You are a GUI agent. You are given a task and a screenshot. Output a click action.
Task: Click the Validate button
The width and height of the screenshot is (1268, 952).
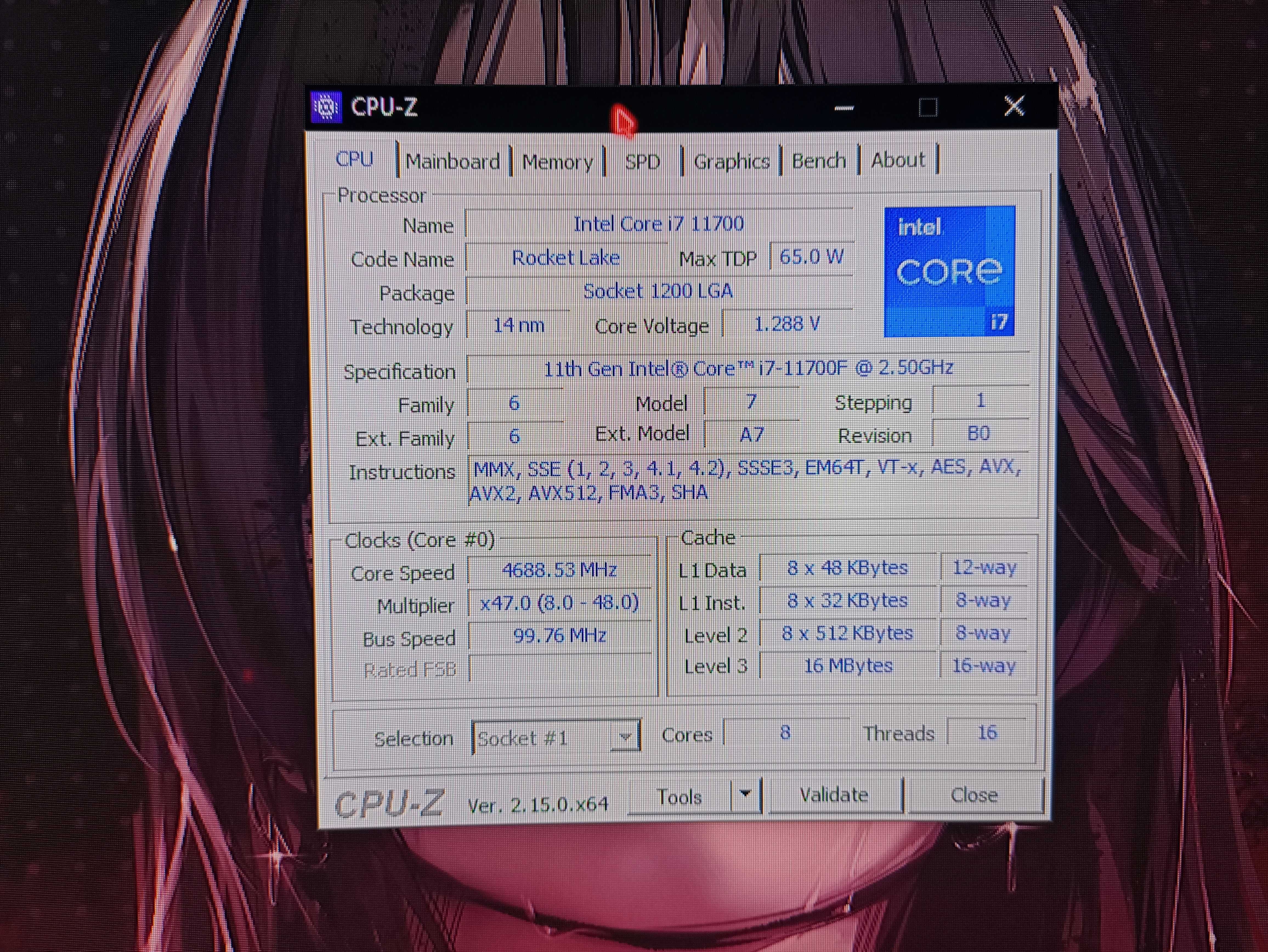(x=834, y=795)
